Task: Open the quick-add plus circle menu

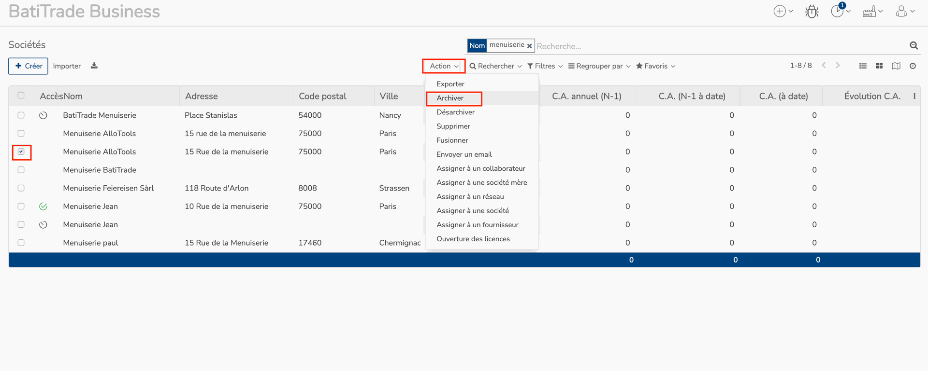Action: pyautogui.click(x=783, y=11)
